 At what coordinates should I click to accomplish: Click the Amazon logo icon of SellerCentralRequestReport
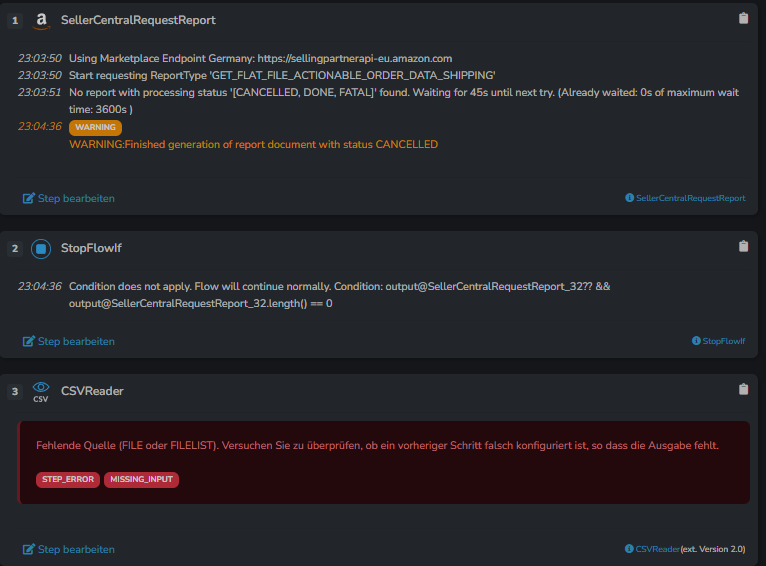pos(42,21)
